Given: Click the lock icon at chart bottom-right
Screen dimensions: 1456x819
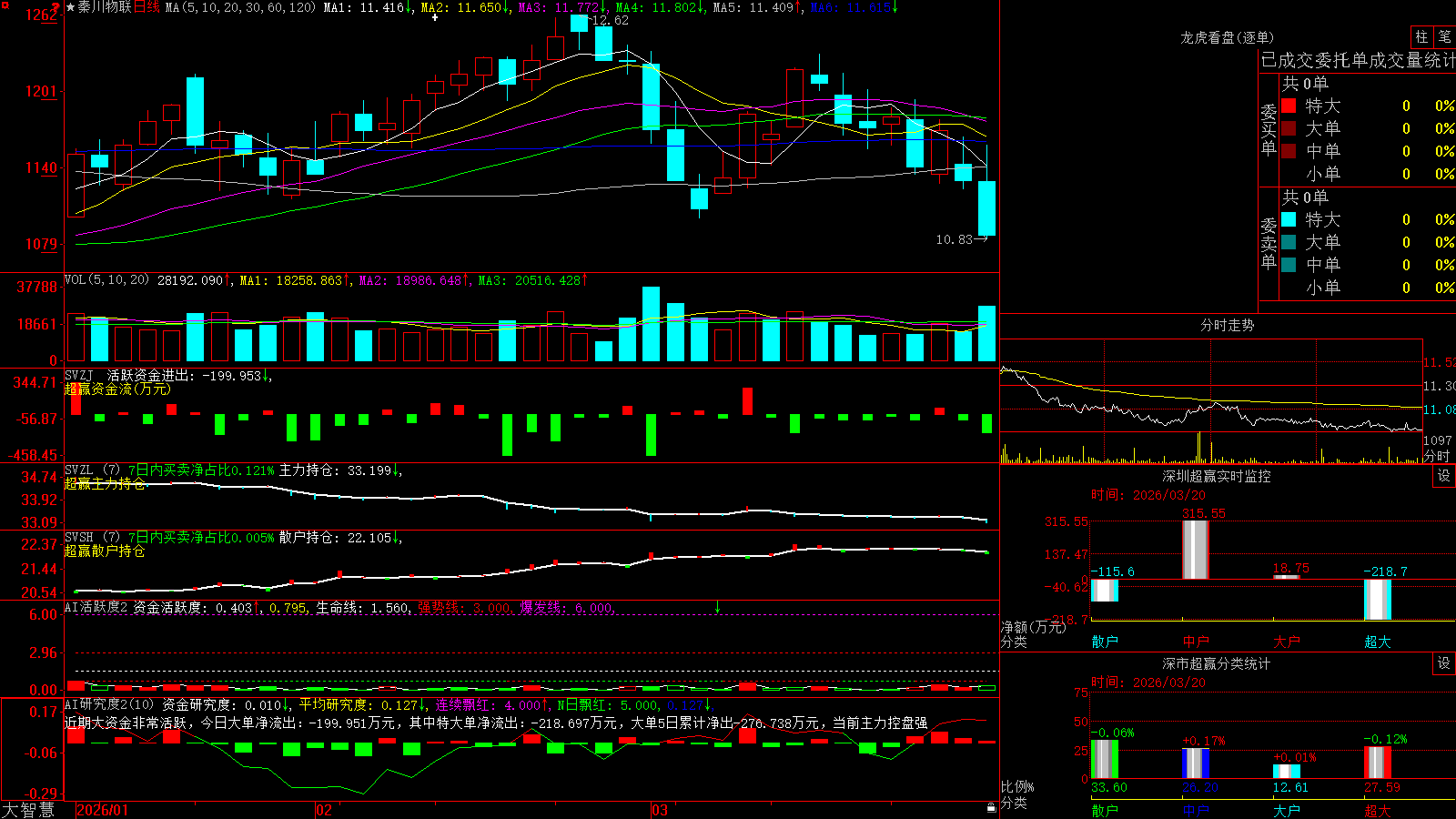Looking at the screenshot, I should click(x=991, y=807).
